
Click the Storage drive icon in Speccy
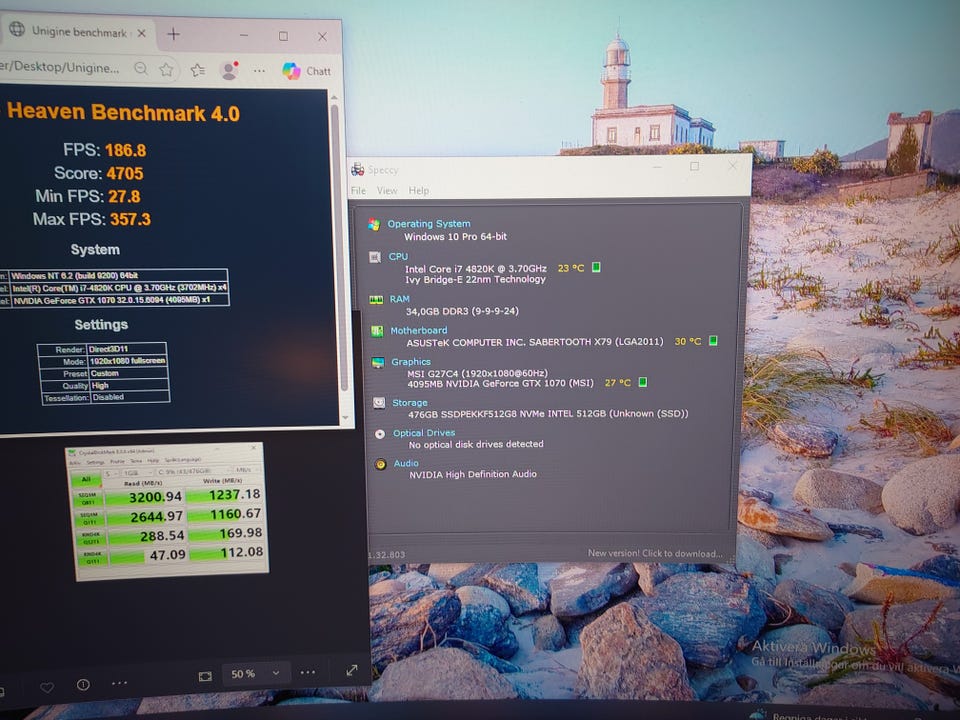[379, 403]
